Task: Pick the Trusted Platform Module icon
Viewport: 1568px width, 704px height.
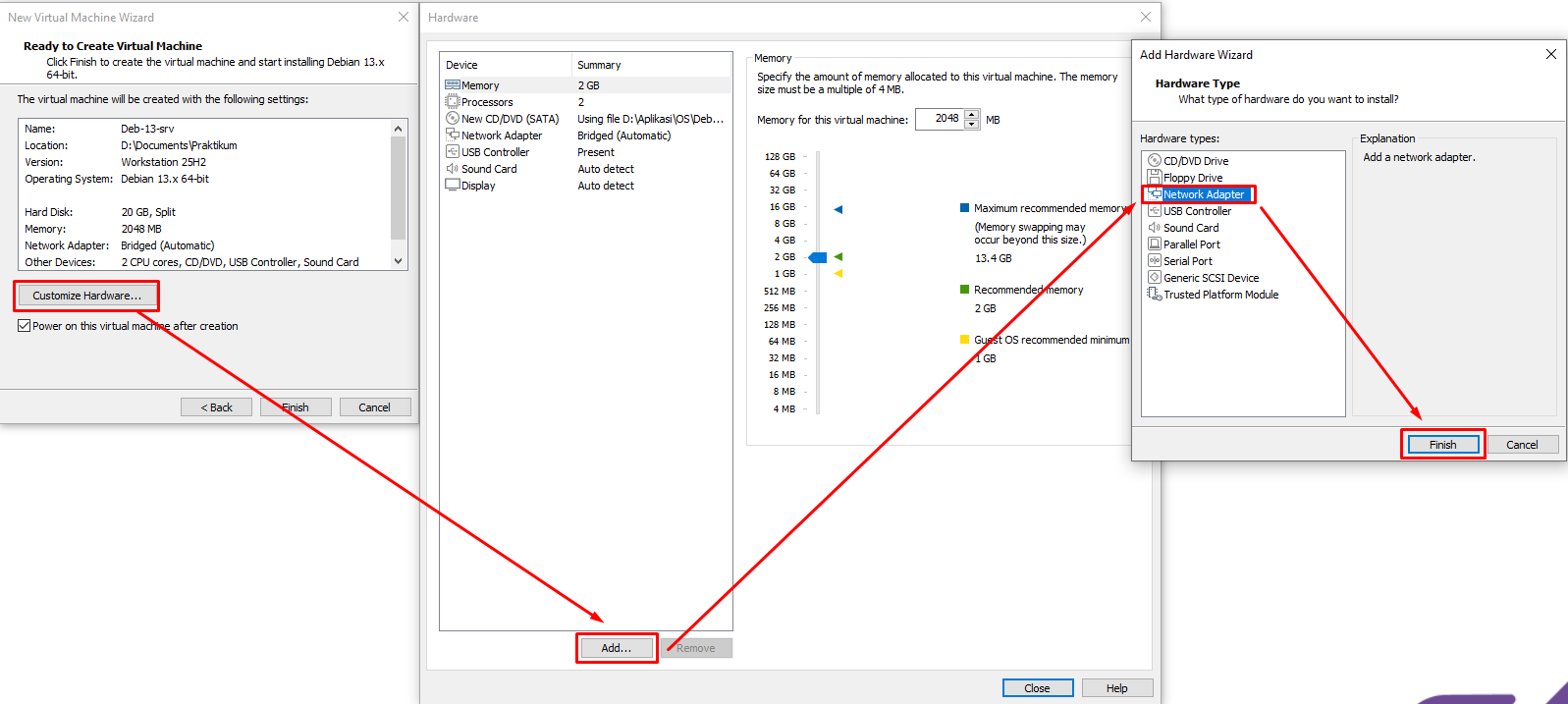Action: (x=1155, y=295)
